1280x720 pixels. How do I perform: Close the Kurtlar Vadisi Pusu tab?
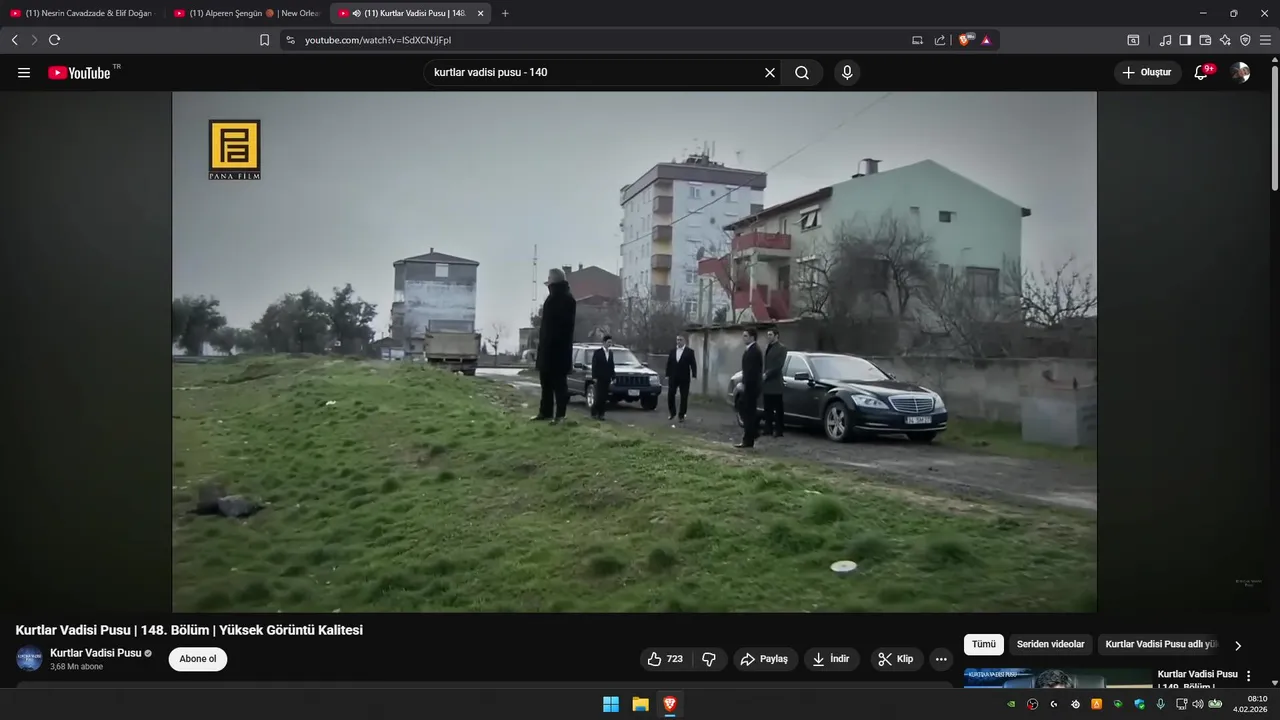480,13
